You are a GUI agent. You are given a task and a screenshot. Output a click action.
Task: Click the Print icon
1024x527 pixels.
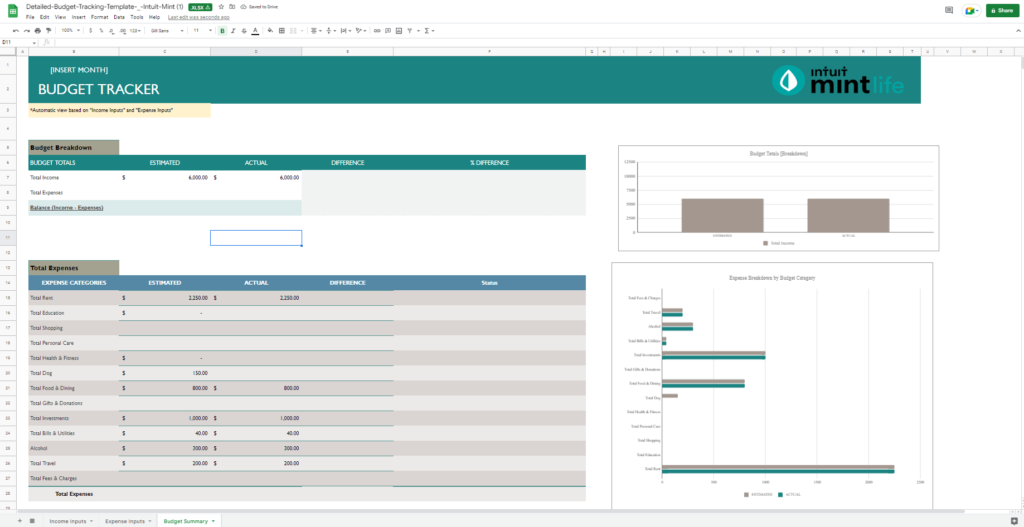click(37, 31)
